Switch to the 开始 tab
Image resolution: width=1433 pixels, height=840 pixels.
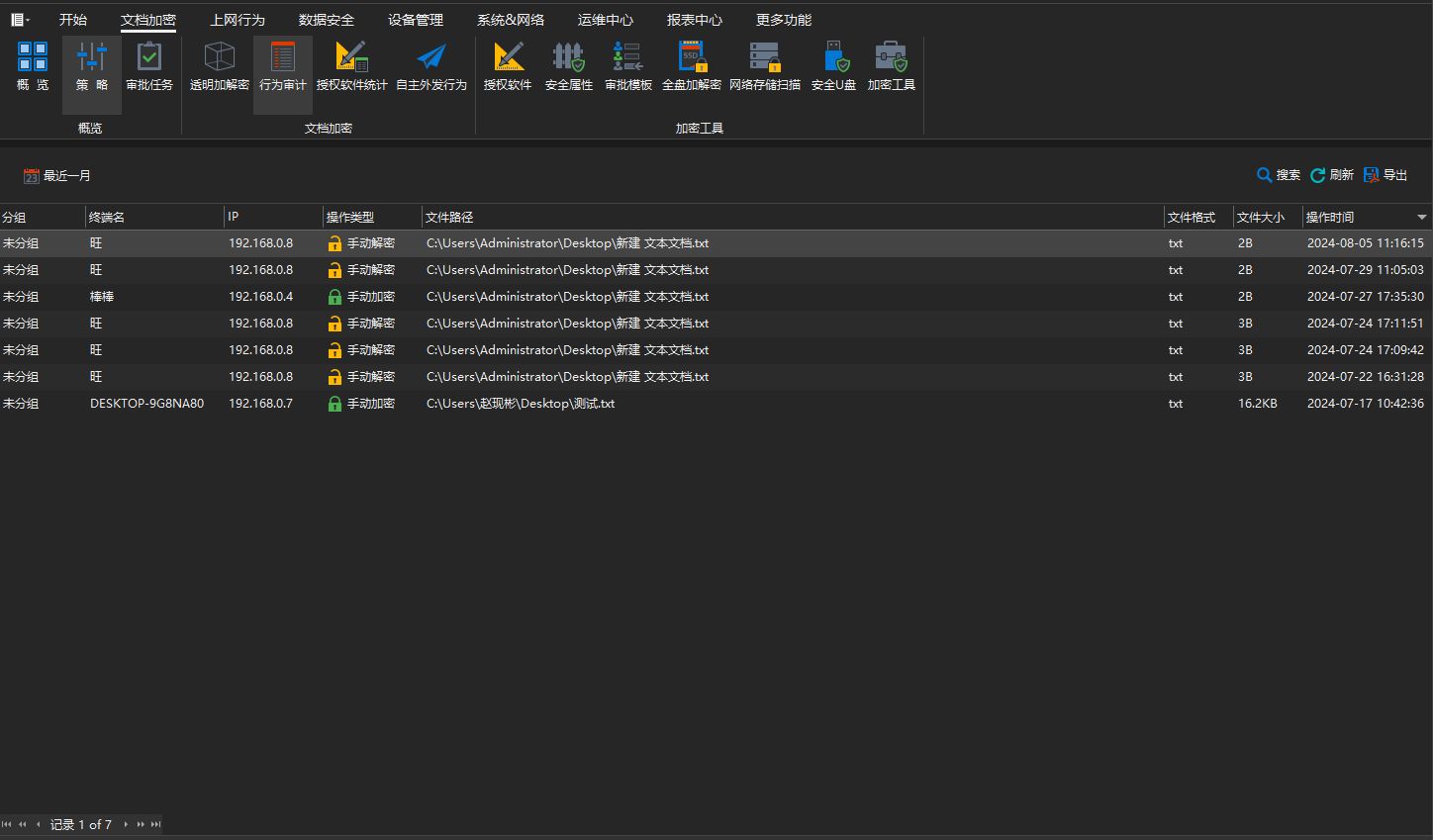click(x=73, y=20)
